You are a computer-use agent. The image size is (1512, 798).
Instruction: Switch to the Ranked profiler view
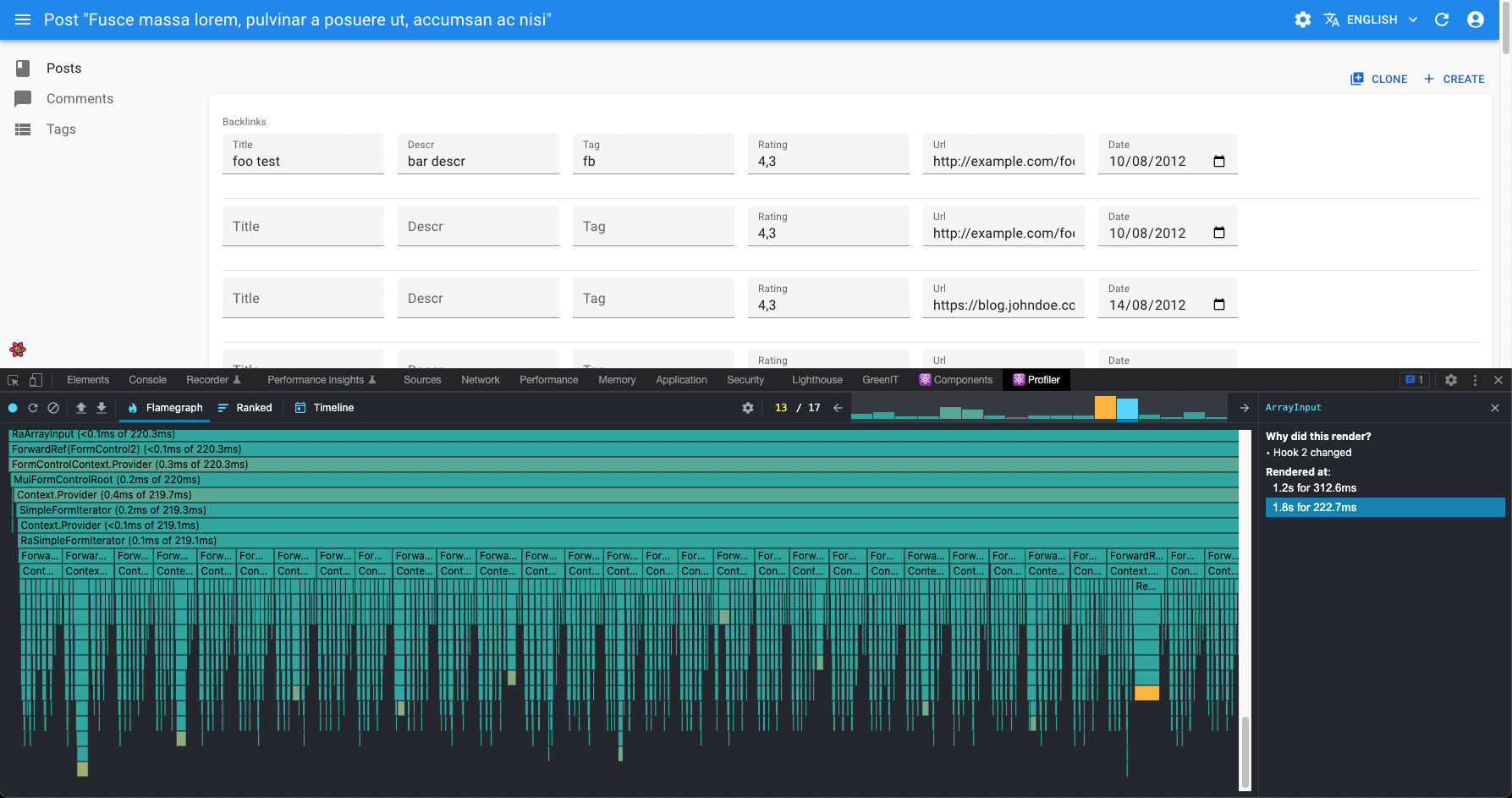pos(245,407)
